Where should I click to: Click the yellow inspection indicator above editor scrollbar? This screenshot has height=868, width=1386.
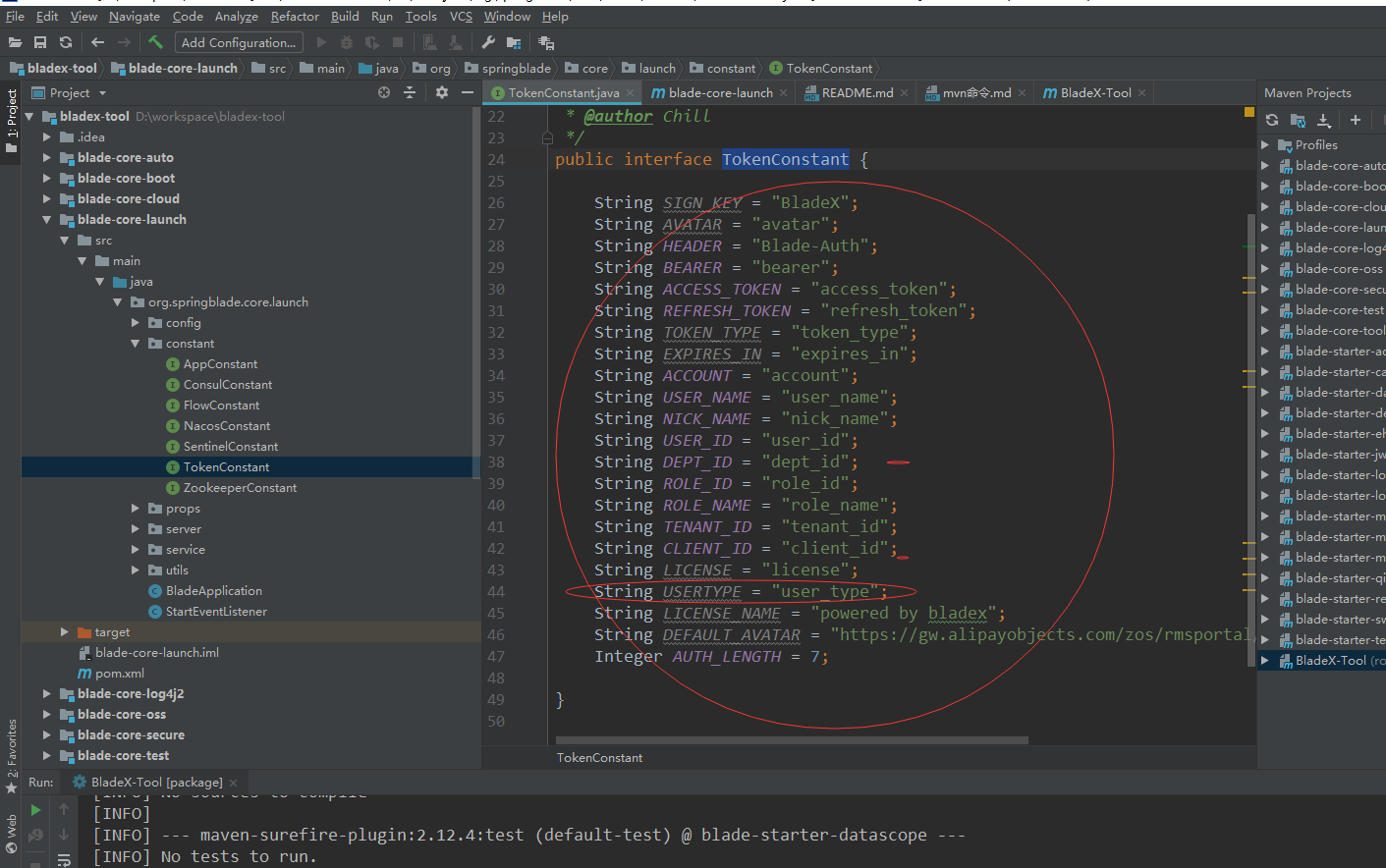coord(1249,112)
